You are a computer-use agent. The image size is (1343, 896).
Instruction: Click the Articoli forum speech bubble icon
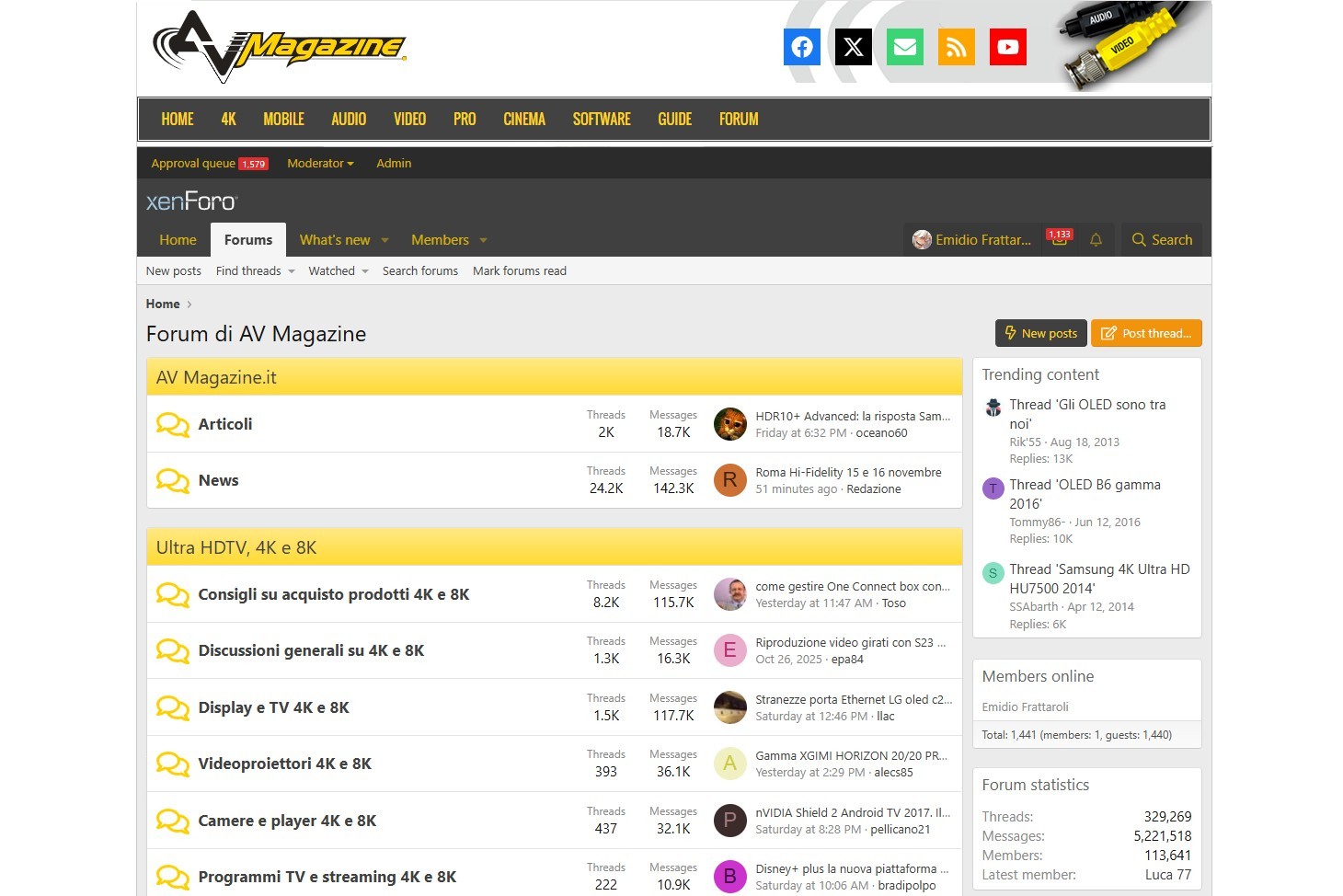(172, 424)
